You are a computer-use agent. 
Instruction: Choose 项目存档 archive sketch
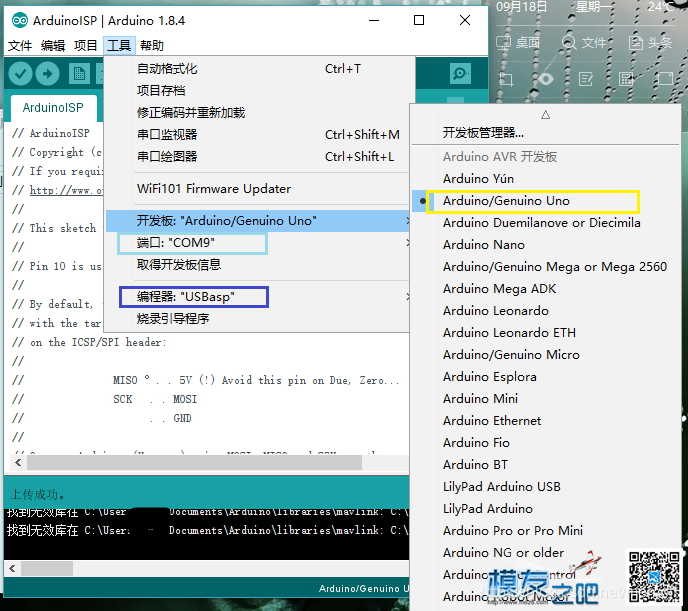tap(258, 91)
